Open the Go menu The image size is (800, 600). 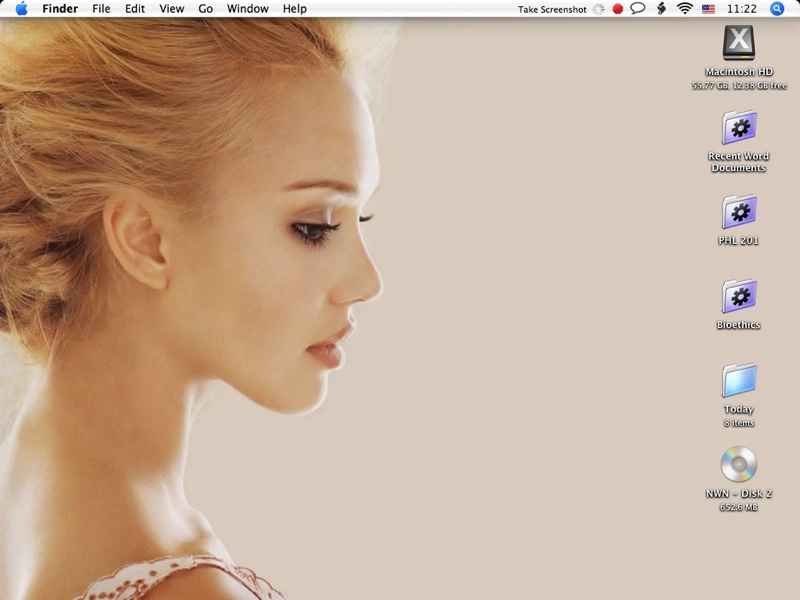206,9
